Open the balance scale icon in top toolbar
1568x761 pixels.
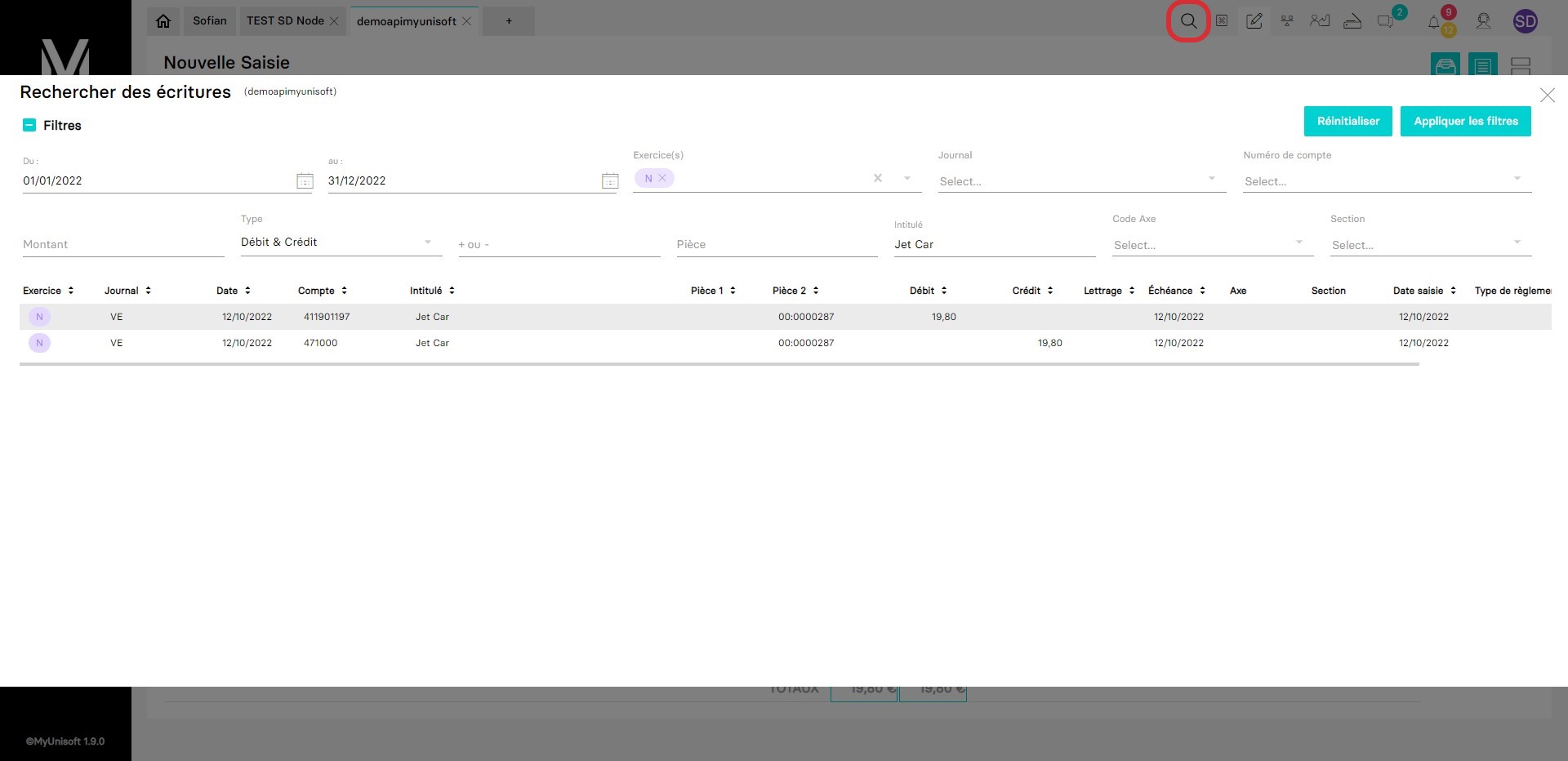1287,21
